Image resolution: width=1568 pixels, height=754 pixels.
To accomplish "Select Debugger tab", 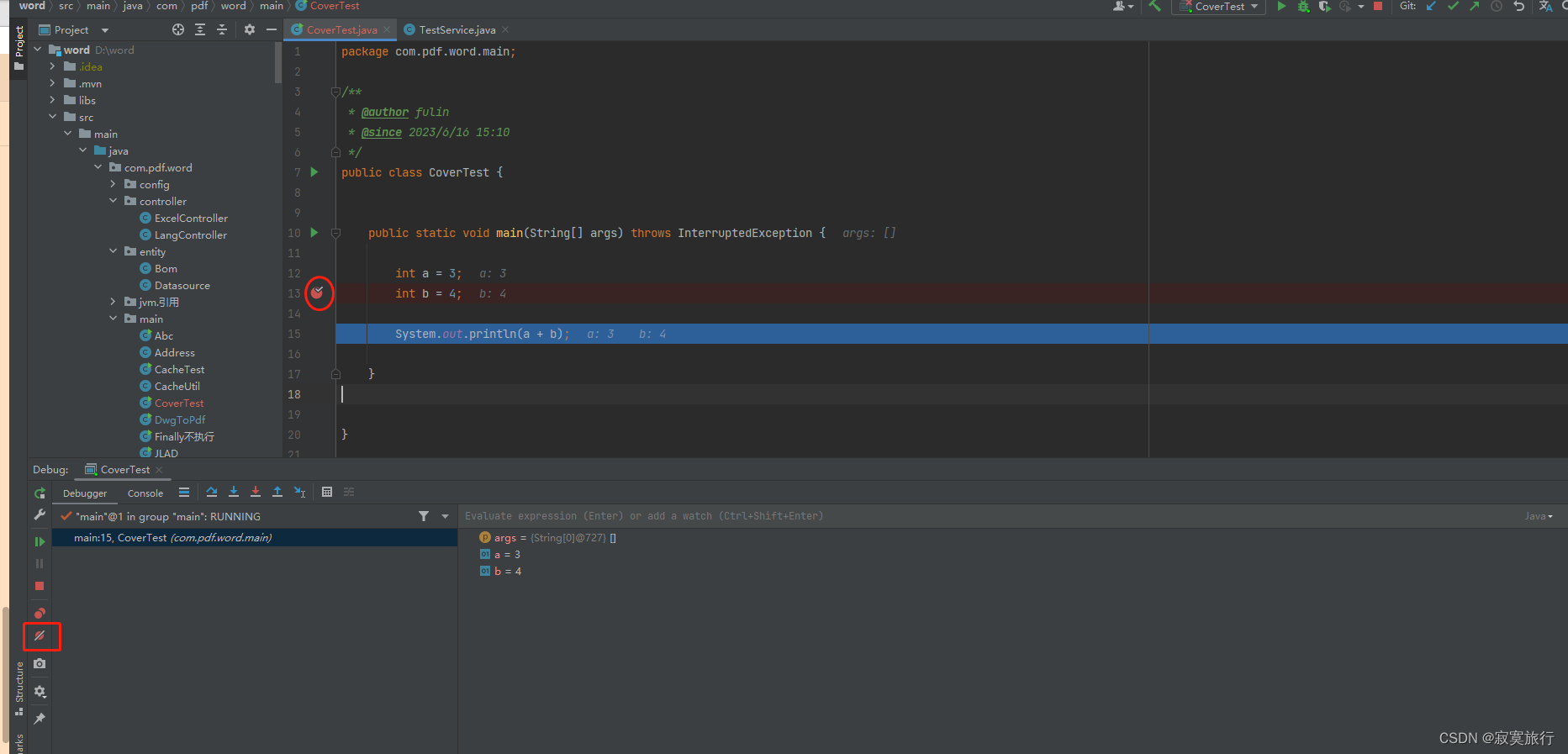I will [x=85, y=493].
